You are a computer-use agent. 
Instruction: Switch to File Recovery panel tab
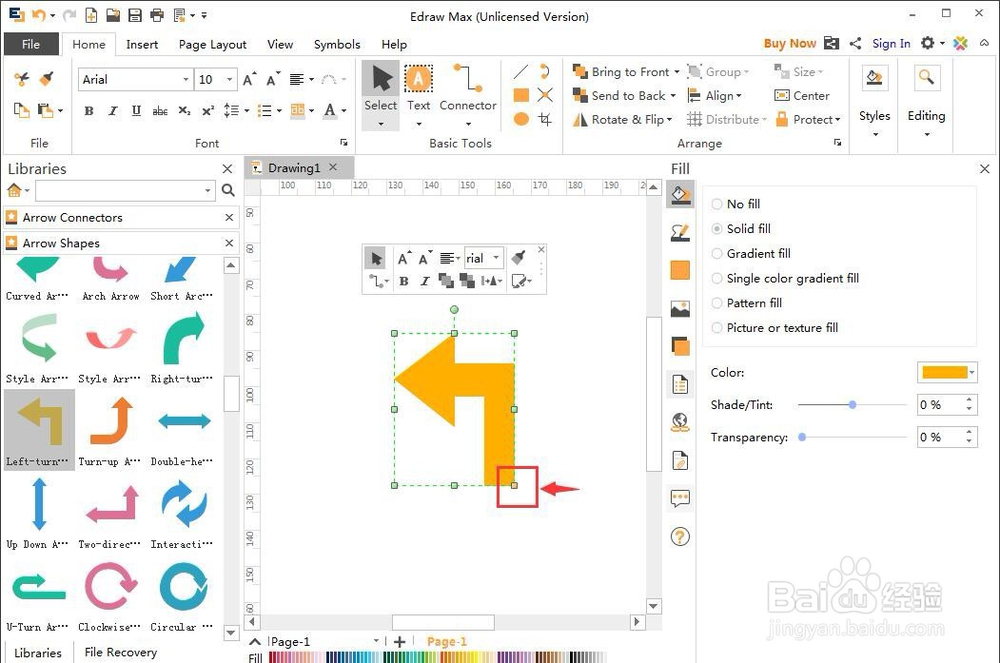tap(121, 652)
